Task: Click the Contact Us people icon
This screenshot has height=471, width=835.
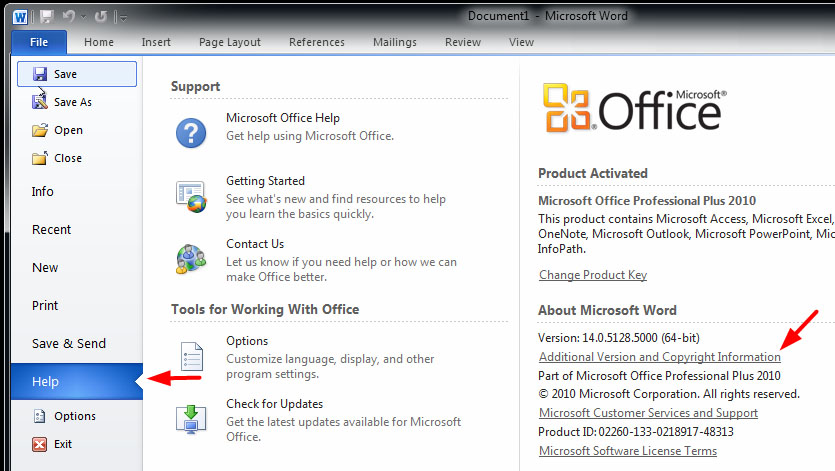Action: point(191,259)
